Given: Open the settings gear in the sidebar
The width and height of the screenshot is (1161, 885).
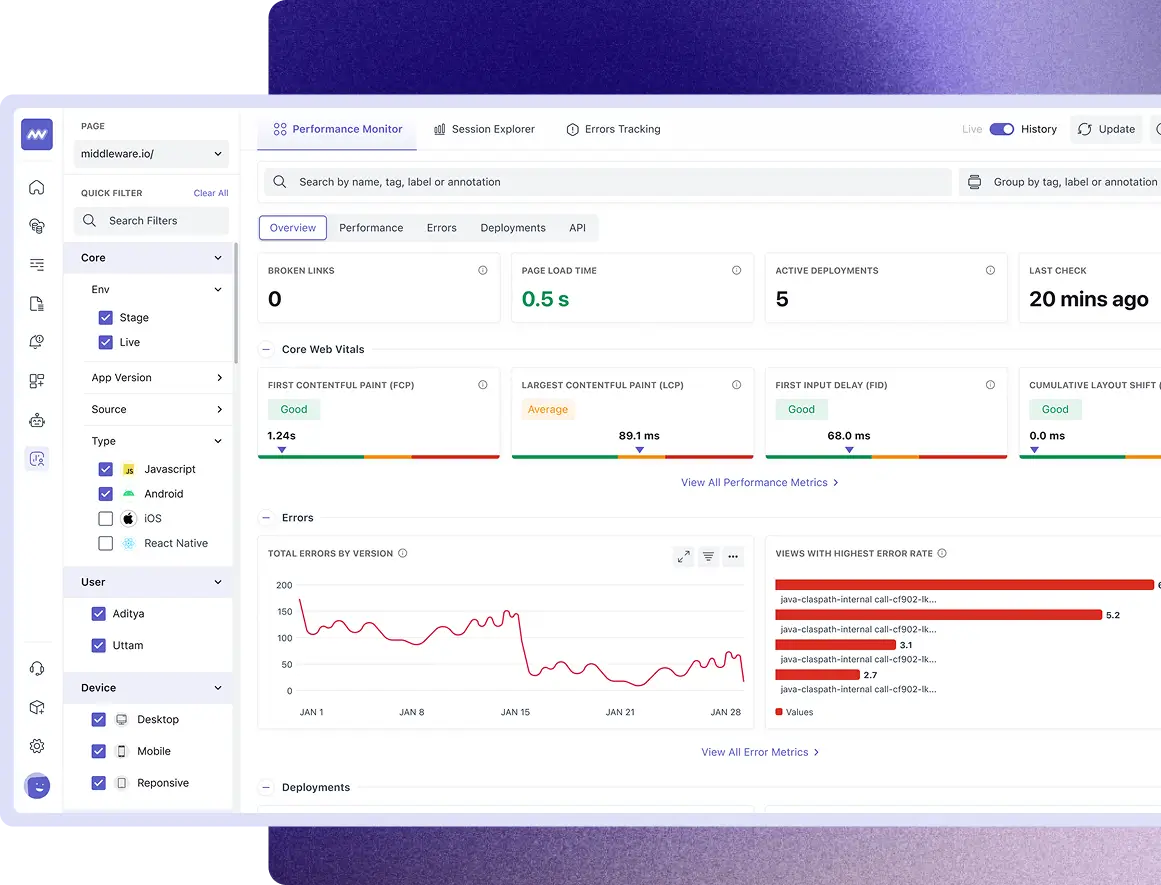Looking at the screenshot, I should click(37, 746).
